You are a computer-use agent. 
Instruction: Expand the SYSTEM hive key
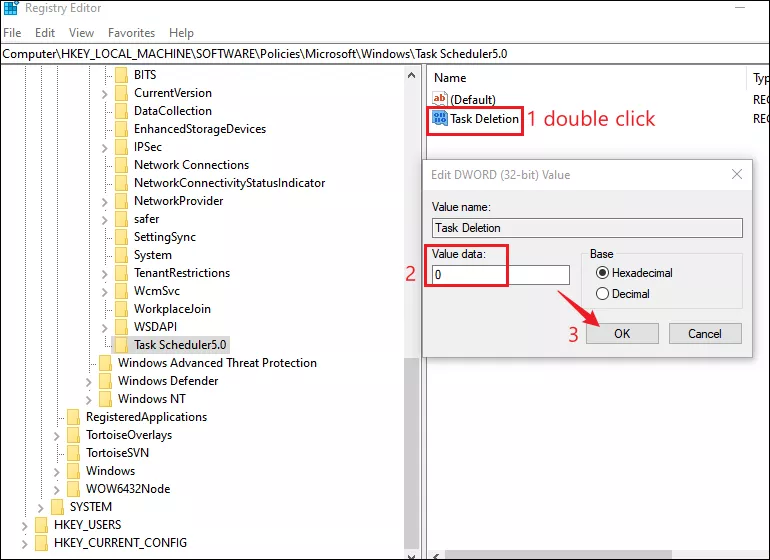click(x=40, y=507)
